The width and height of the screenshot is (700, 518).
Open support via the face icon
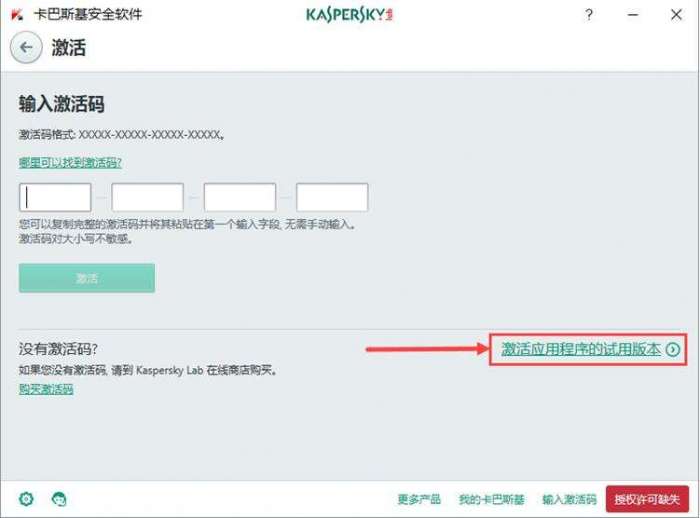click(59, 498)
